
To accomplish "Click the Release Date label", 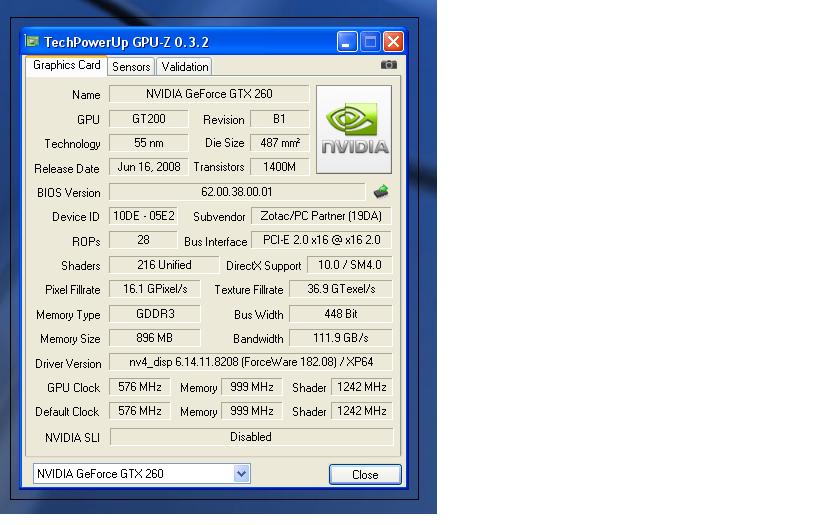I will (x=66, y=169).
